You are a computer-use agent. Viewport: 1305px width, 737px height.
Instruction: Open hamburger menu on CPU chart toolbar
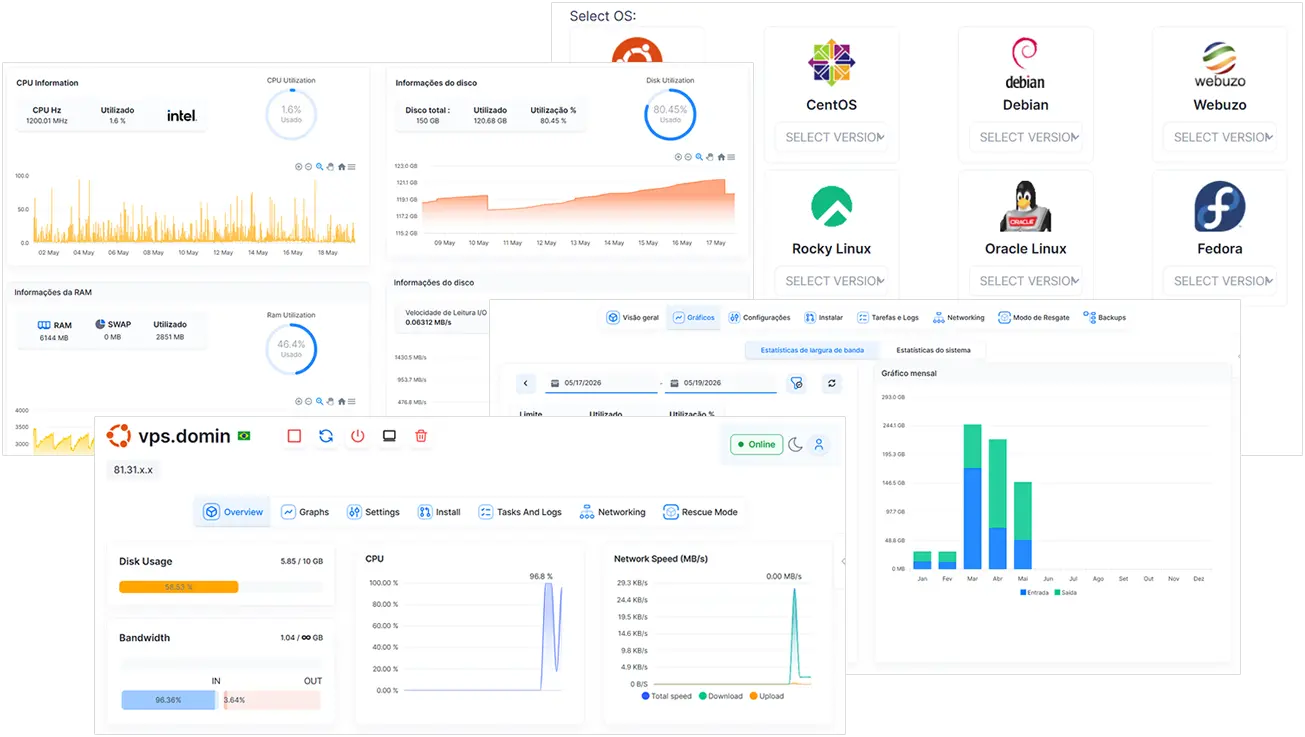tap(351, 167)
